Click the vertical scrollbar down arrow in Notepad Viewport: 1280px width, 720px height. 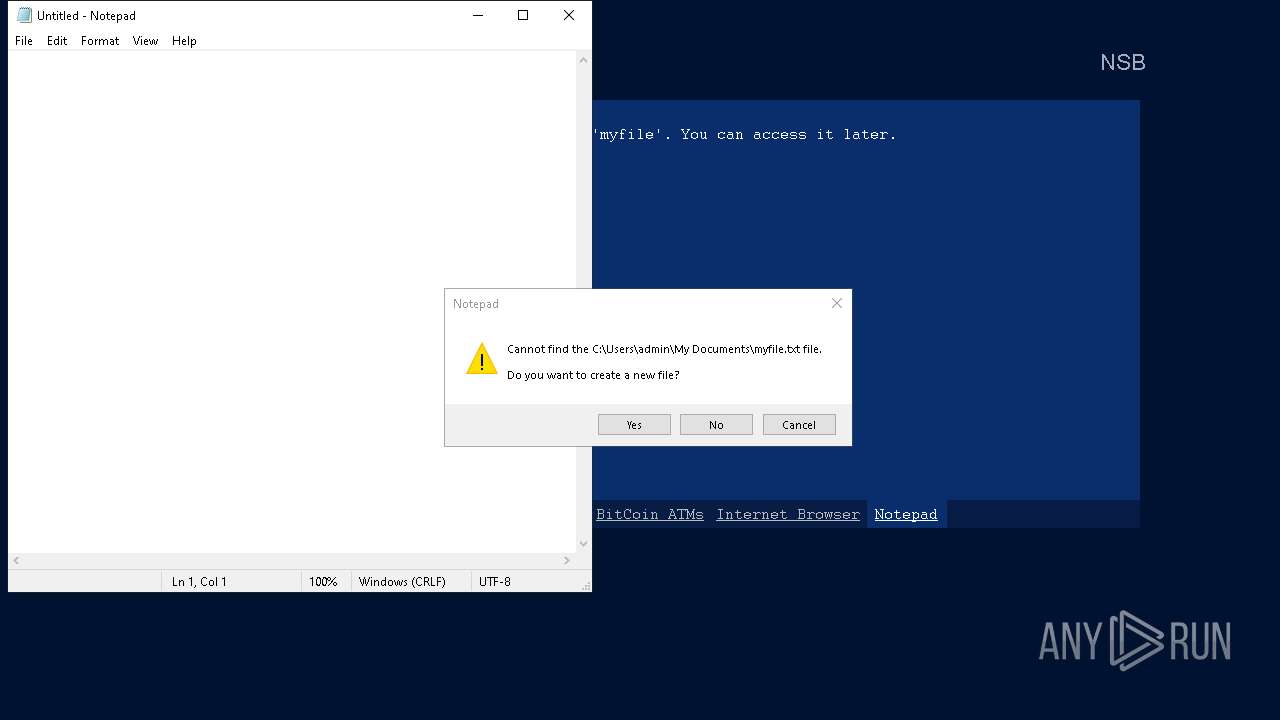(x=584, y=544)
